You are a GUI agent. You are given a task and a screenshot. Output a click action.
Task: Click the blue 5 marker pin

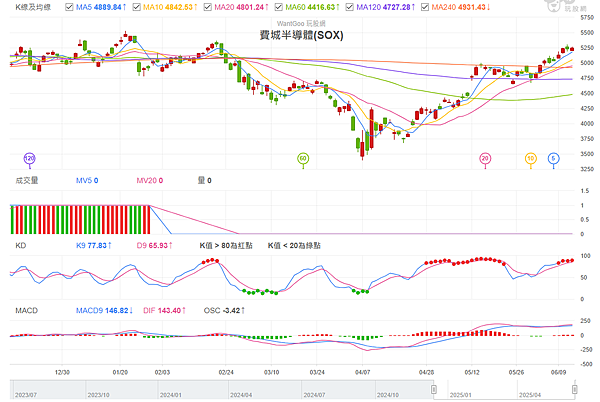coord(553,159)
